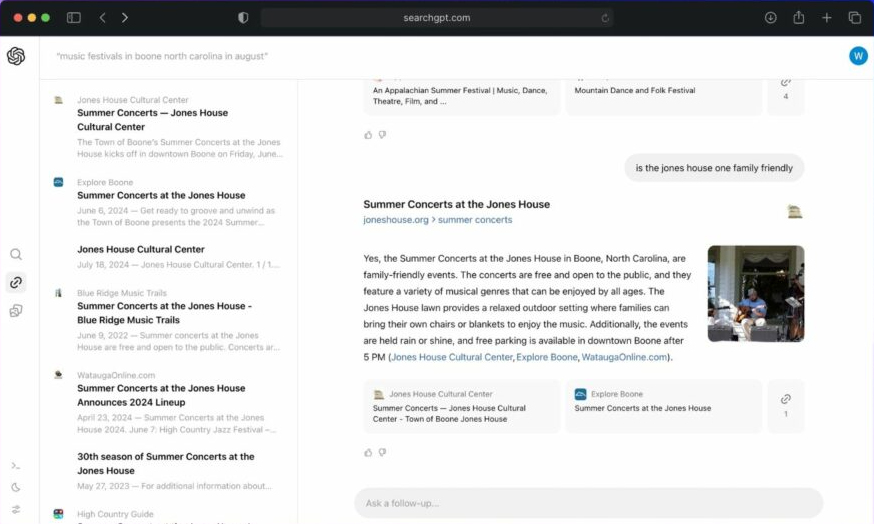
Task: Open the guitarist concert photo thumbnail
Action: pos(756,294)
